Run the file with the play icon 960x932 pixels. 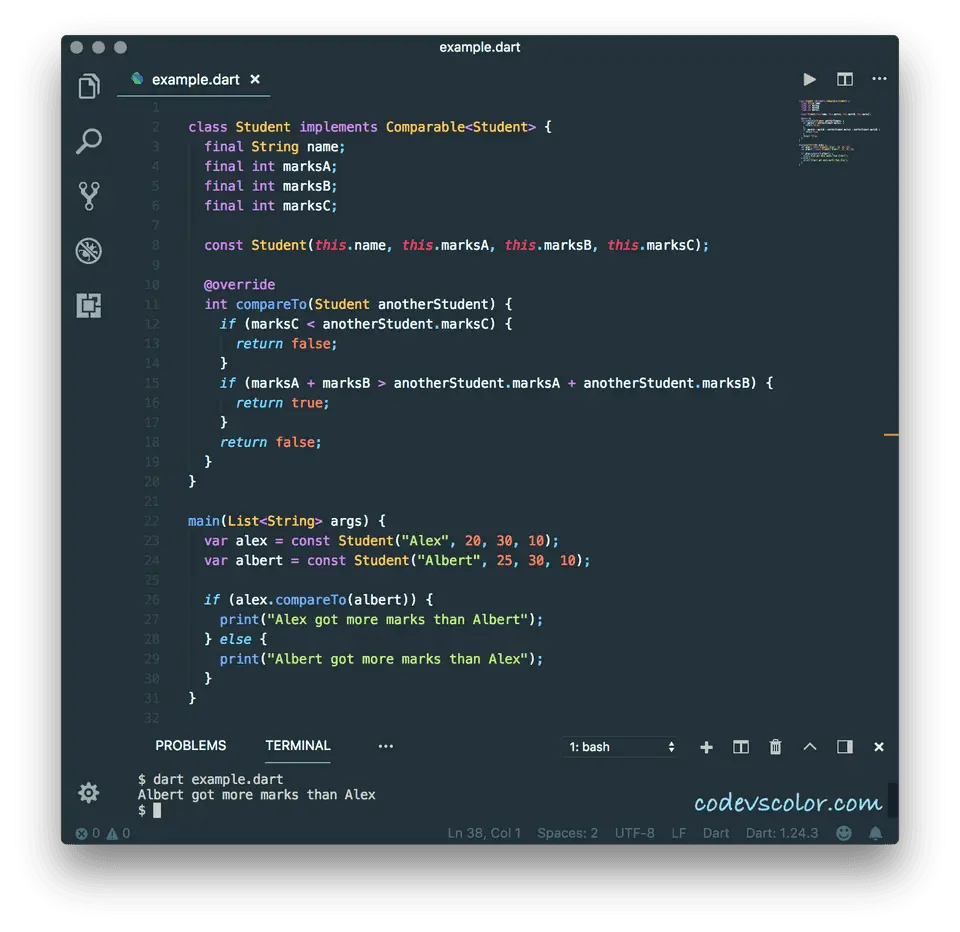pyautogui.click(x=809, y=79)
